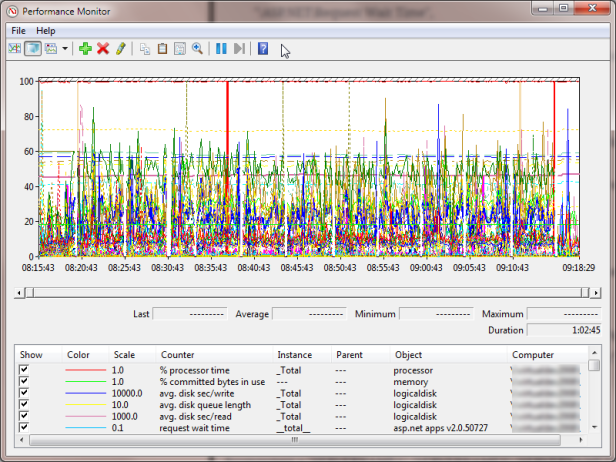Open the Help menu
Viewport: 616px width, 462px height.
(46, 31)
